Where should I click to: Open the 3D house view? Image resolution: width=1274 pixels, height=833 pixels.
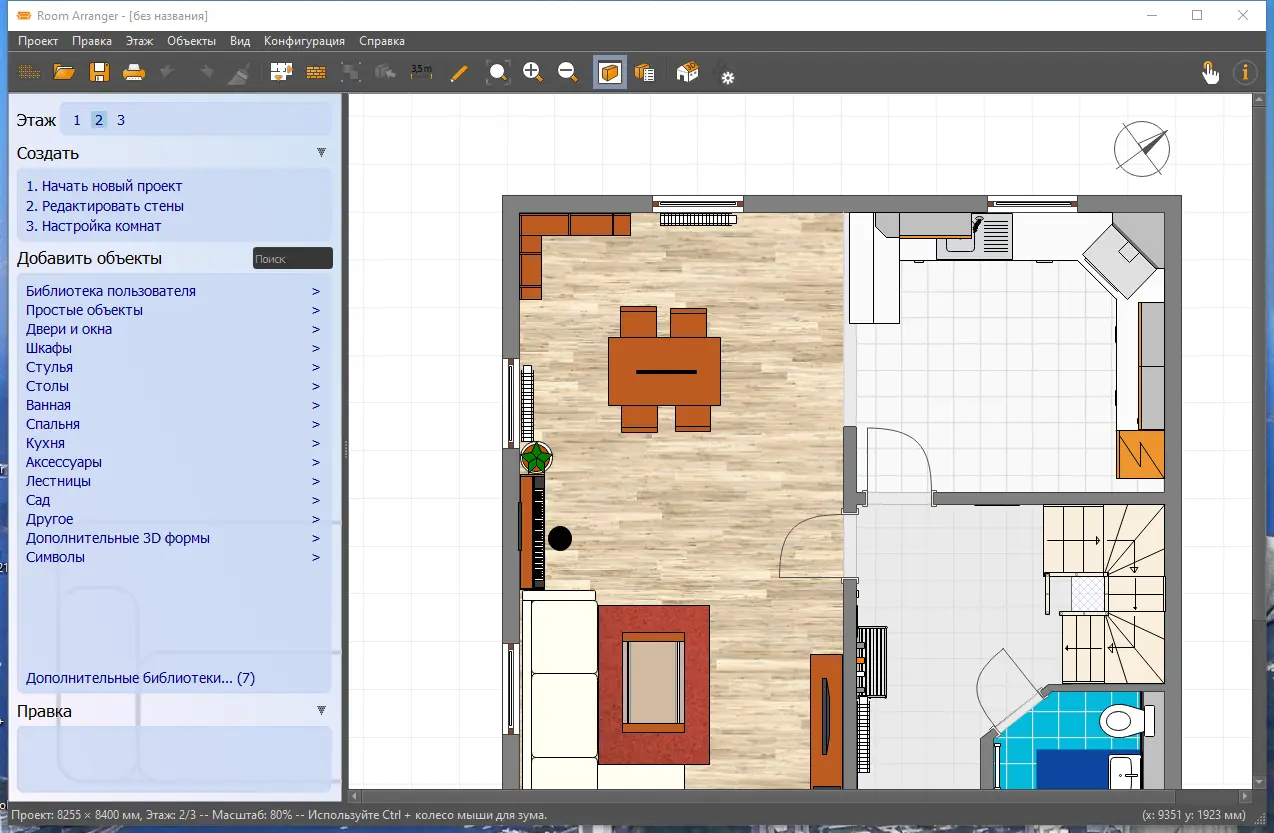point(687,72)
